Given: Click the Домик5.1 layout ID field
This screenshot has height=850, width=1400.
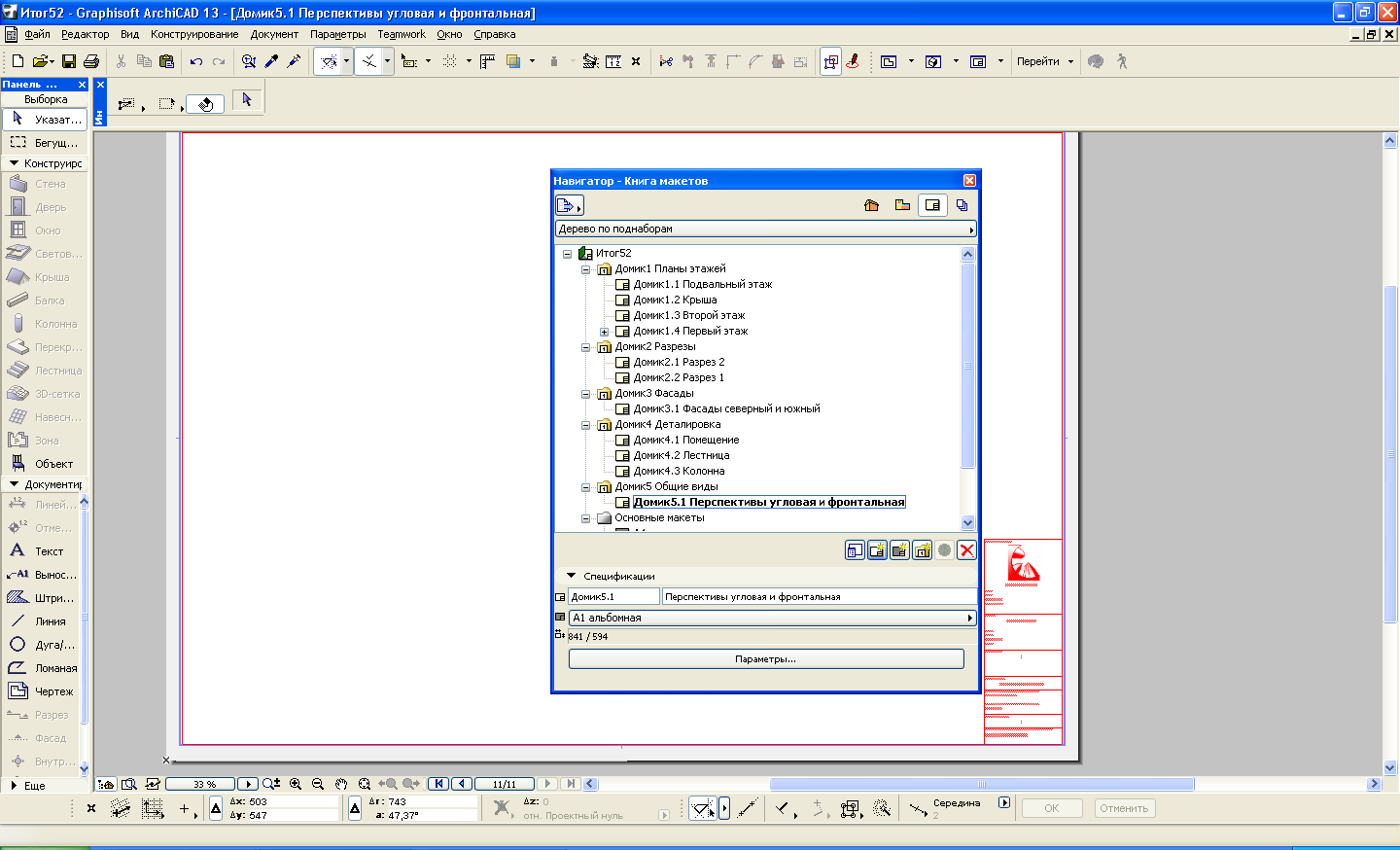Looking at the screenshot, I should pyautogui.click(x=613, y=597).
